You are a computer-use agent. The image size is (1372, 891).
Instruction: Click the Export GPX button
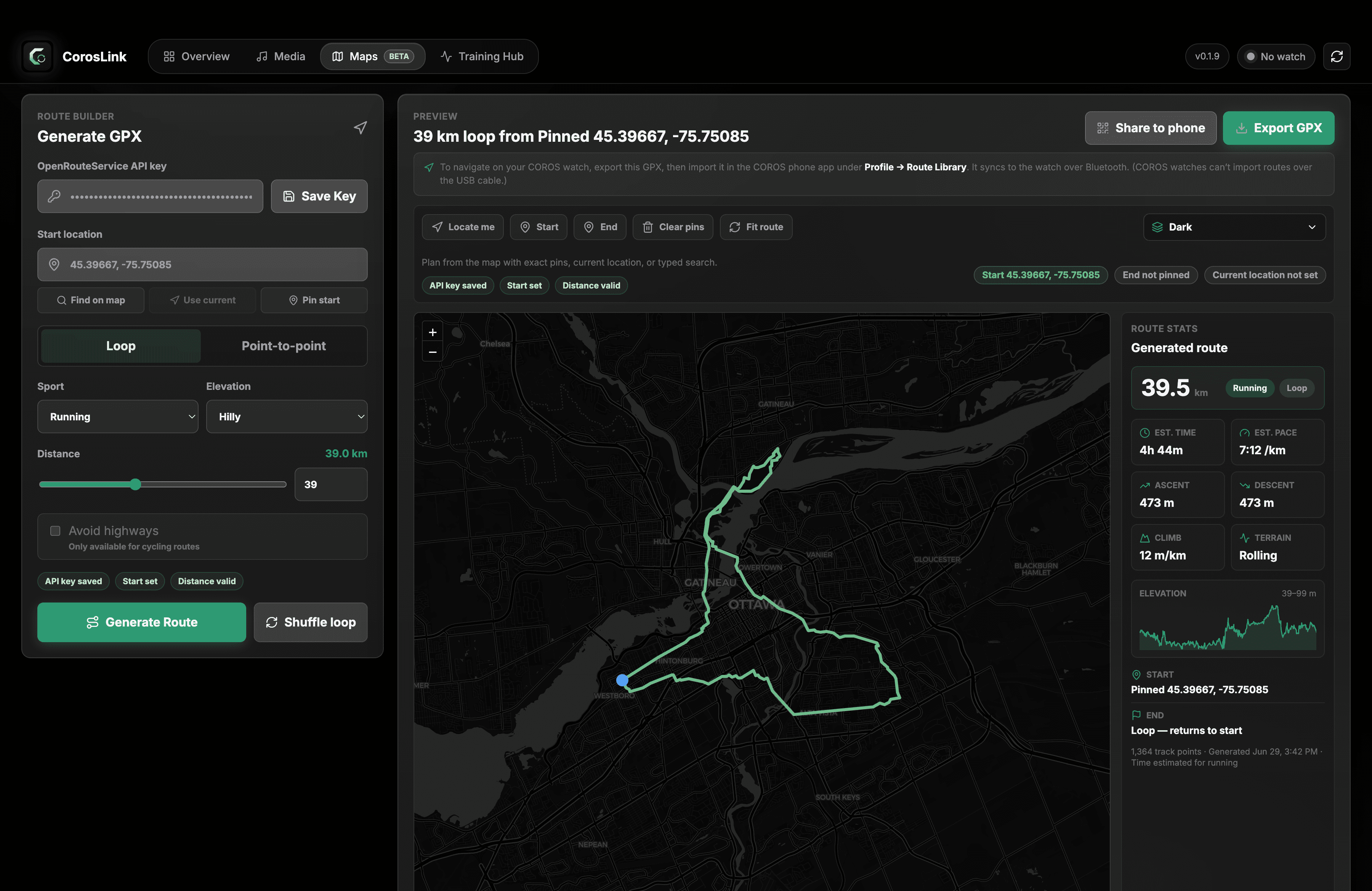click(1279, 128)
